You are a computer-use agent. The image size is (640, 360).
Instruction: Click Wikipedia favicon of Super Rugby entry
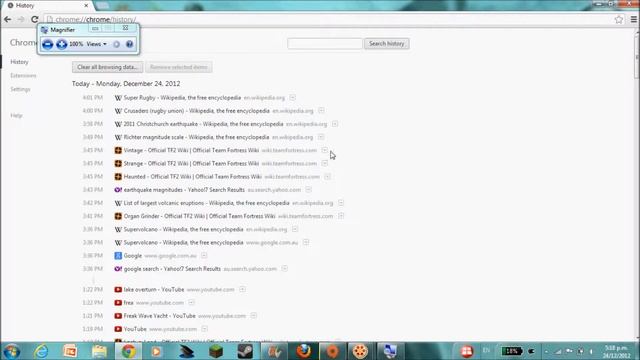pos(118,98)
